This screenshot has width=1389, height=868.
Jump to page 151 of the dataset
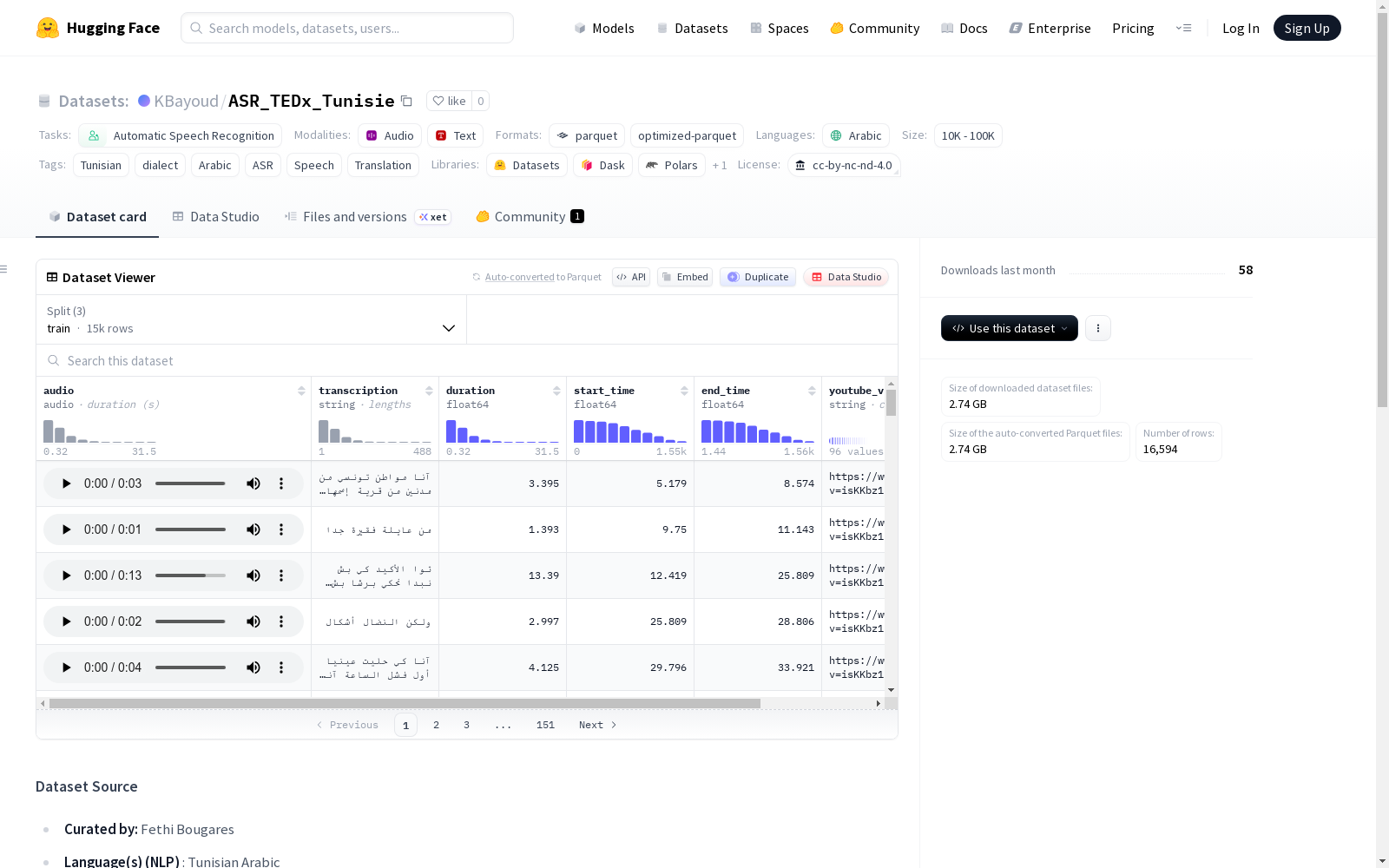pyautogui.click(x=545, y=725)
